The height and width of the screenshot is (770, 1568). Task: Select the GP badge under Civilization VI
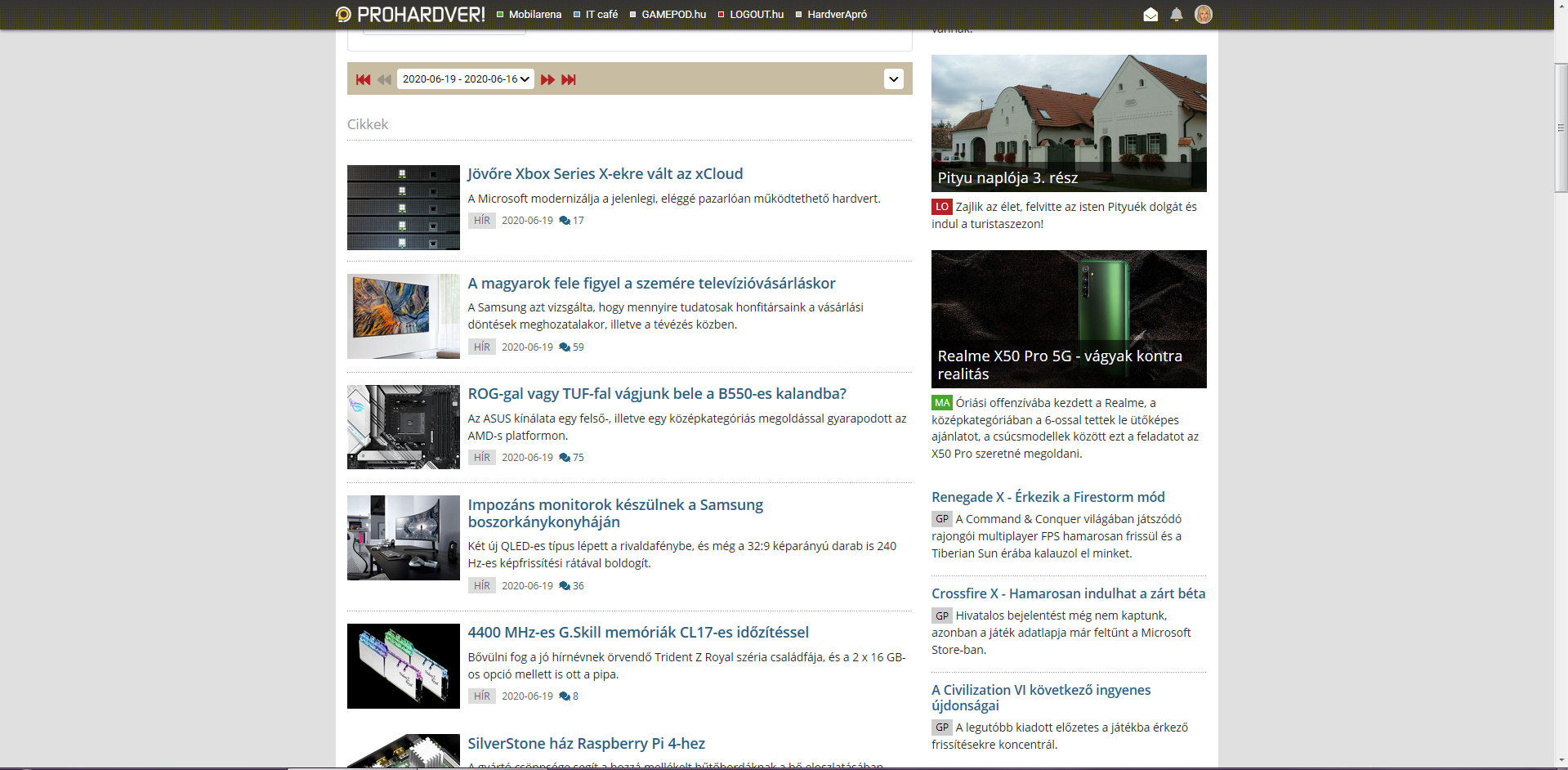pyautogui.click(x=942, y=727)
